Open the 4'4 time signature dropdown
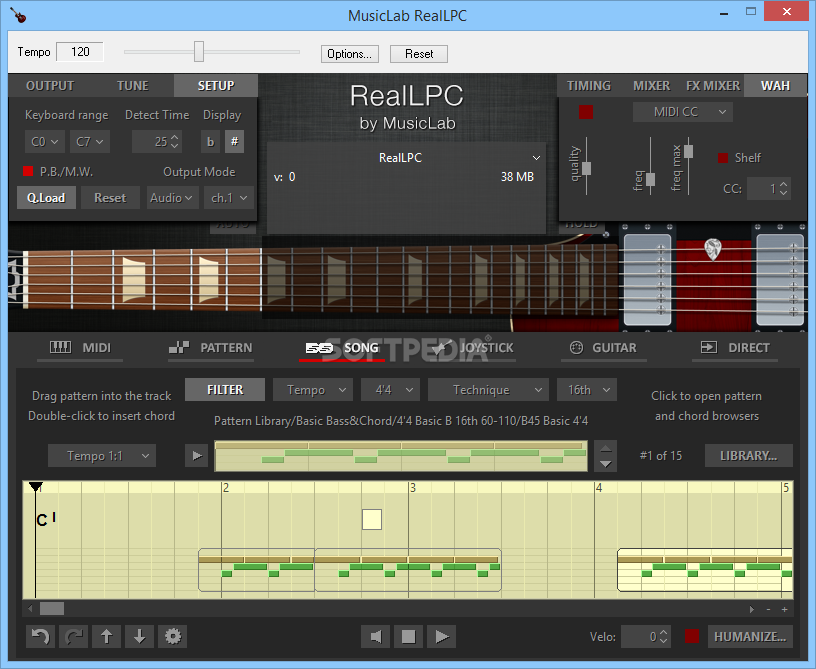Viewport: 816px width, 669px height. pyautogui.click(x=390, y=390)
